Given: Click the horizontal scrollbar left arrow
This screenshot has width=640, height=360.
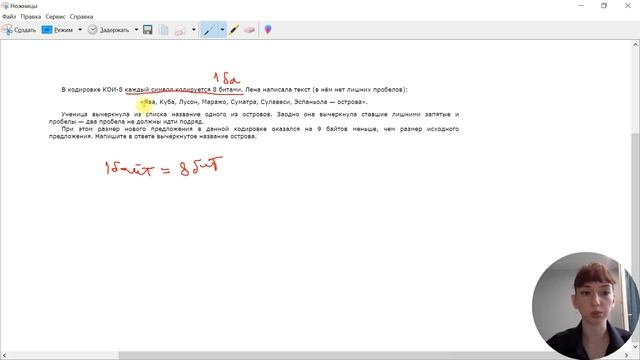Looking at the screenshot, I should pos(4,356).
